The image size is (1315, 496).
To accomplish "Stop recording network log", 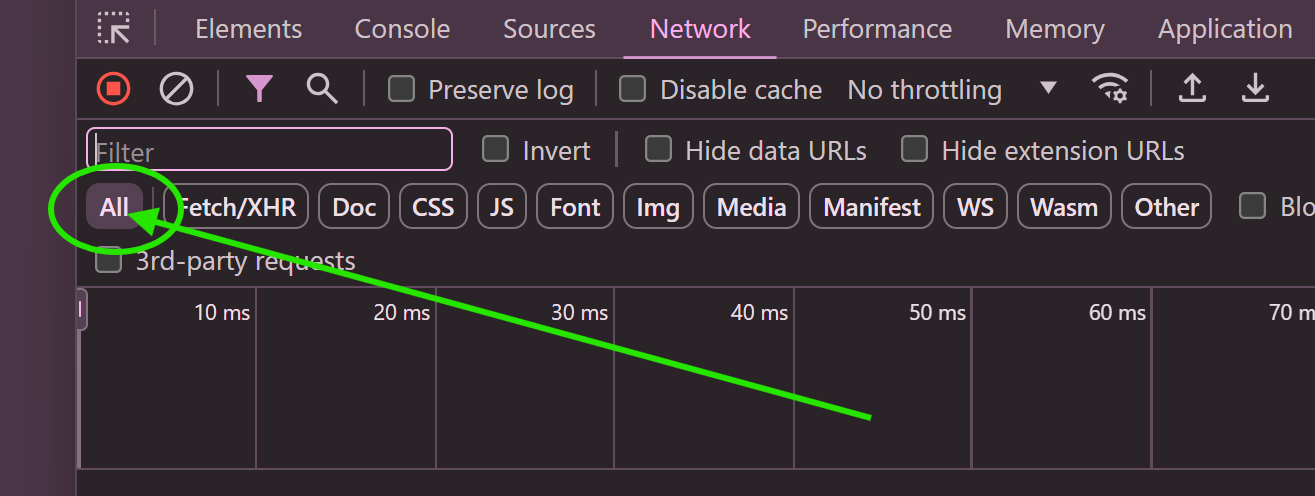I will coord(114,89).
